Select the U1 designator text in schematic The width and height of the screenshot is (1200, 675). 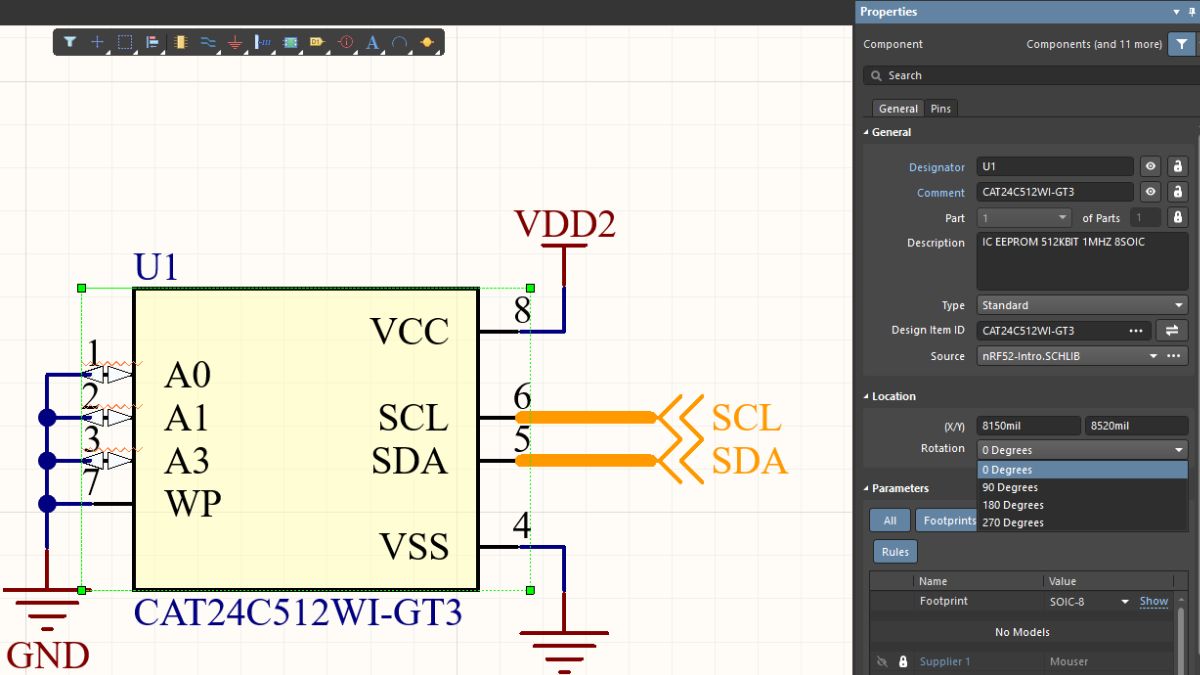pyautogui.click(x=156, y=267)
